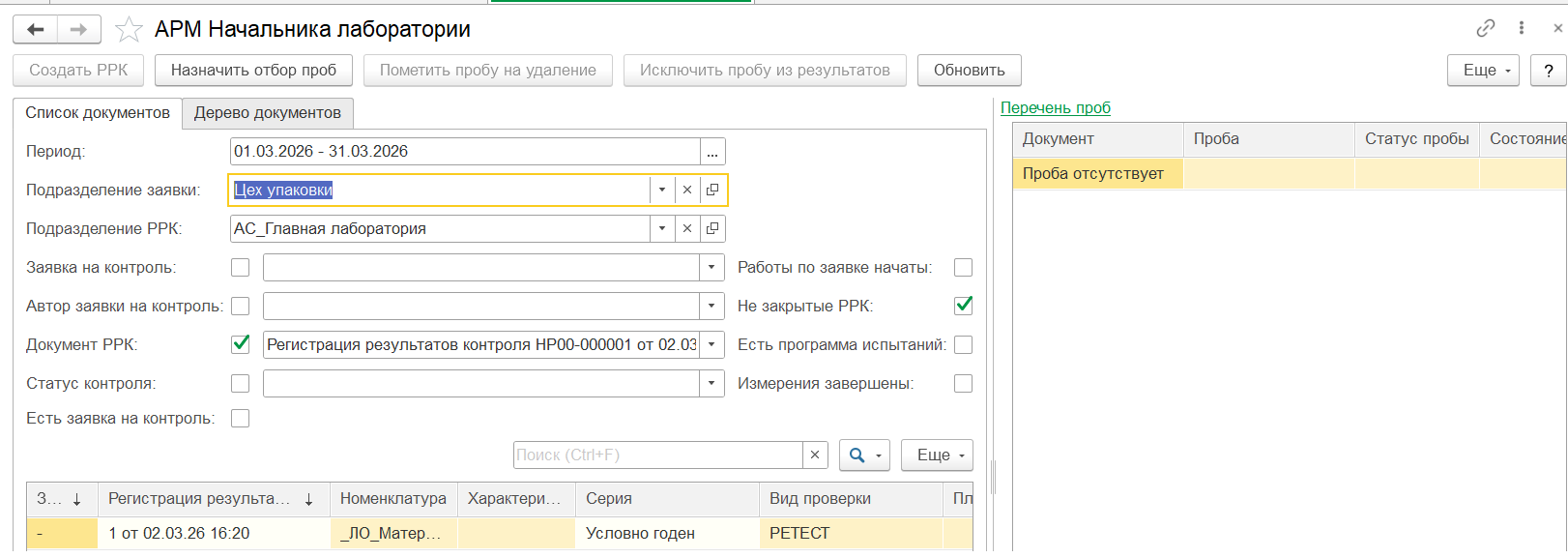Go back with the left arrow button
Viewport: 1568px width, 558px height.
[x=36, y=30]
